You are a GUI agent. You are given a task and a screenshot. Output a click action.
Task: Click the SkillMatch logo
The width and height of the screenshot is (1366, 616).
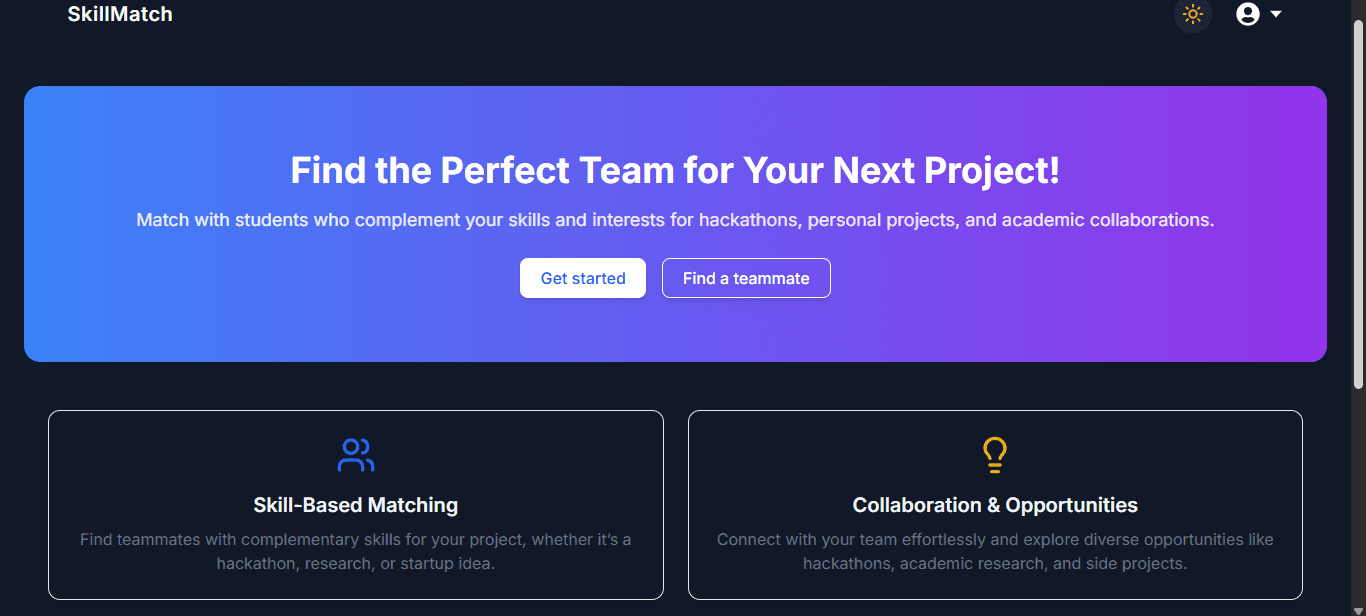pos(120,14)
